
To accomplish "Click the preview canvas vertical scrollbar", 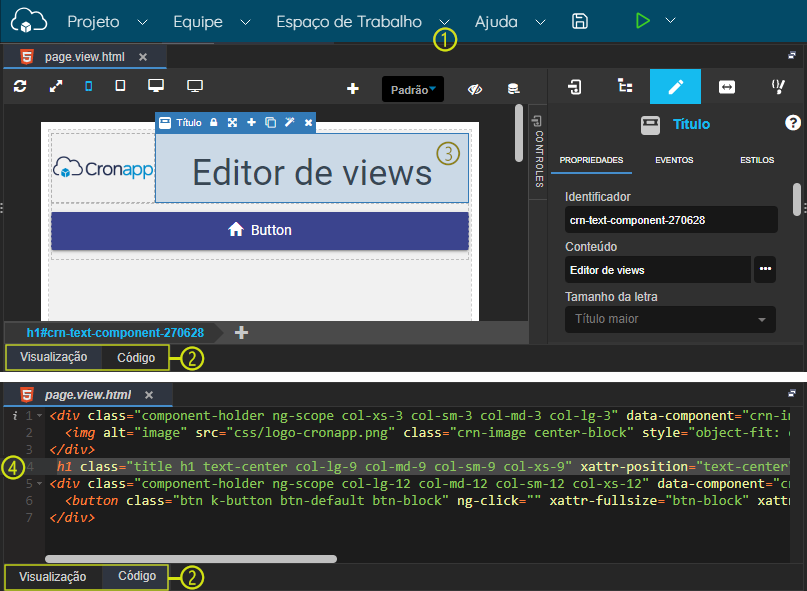I will coord(519,133).
